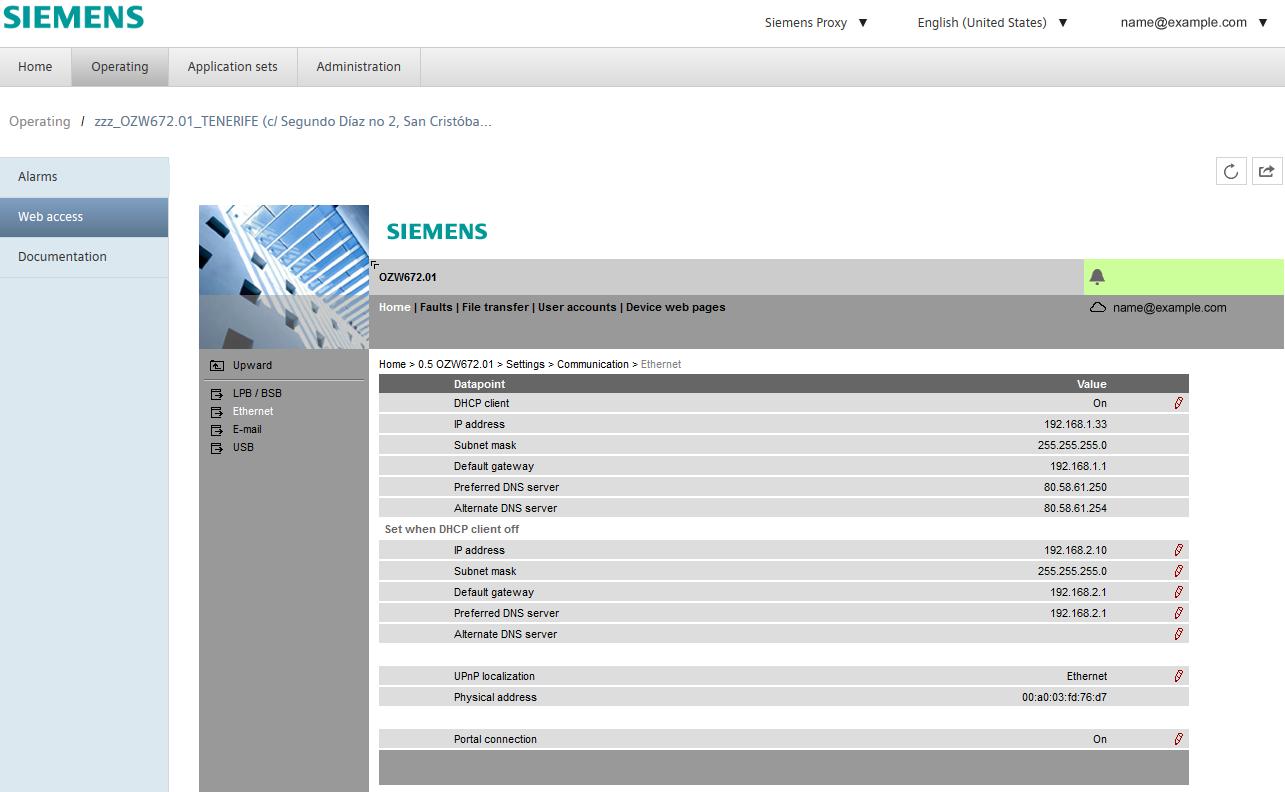1285x792 pixels.
Task: Select Documentation in the left menu
Action: tap(84, 256)
